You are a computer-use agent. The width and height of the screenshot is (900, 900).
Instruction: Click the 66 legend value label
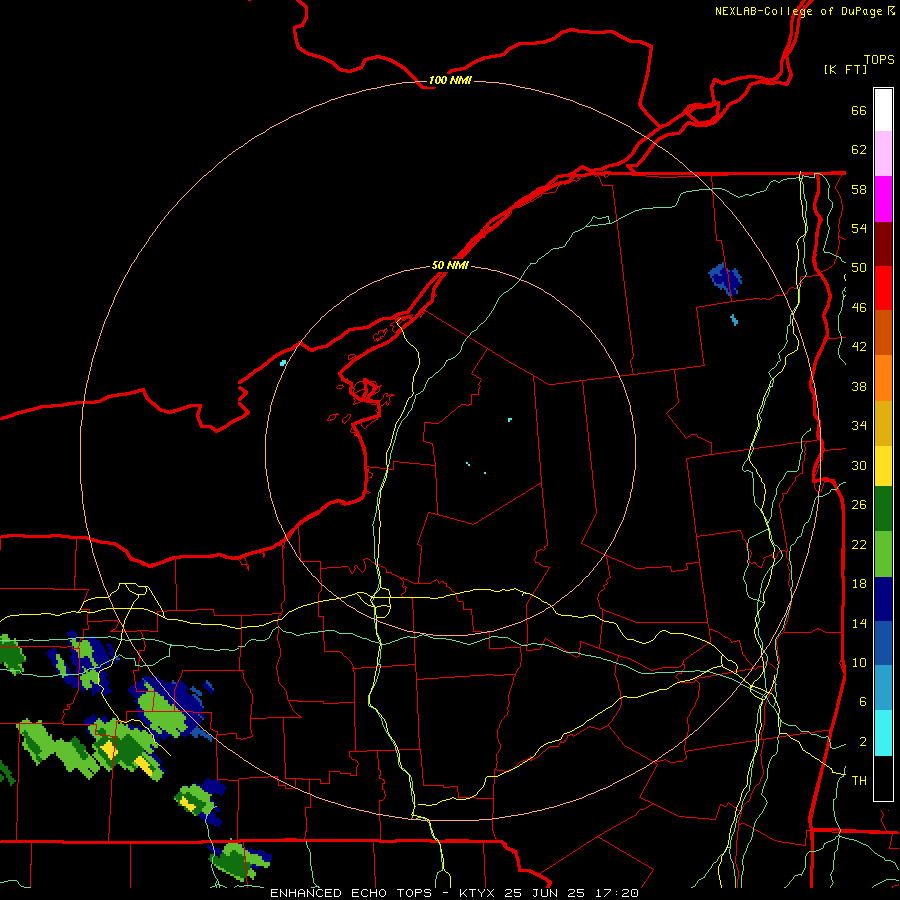pos(859,110)
